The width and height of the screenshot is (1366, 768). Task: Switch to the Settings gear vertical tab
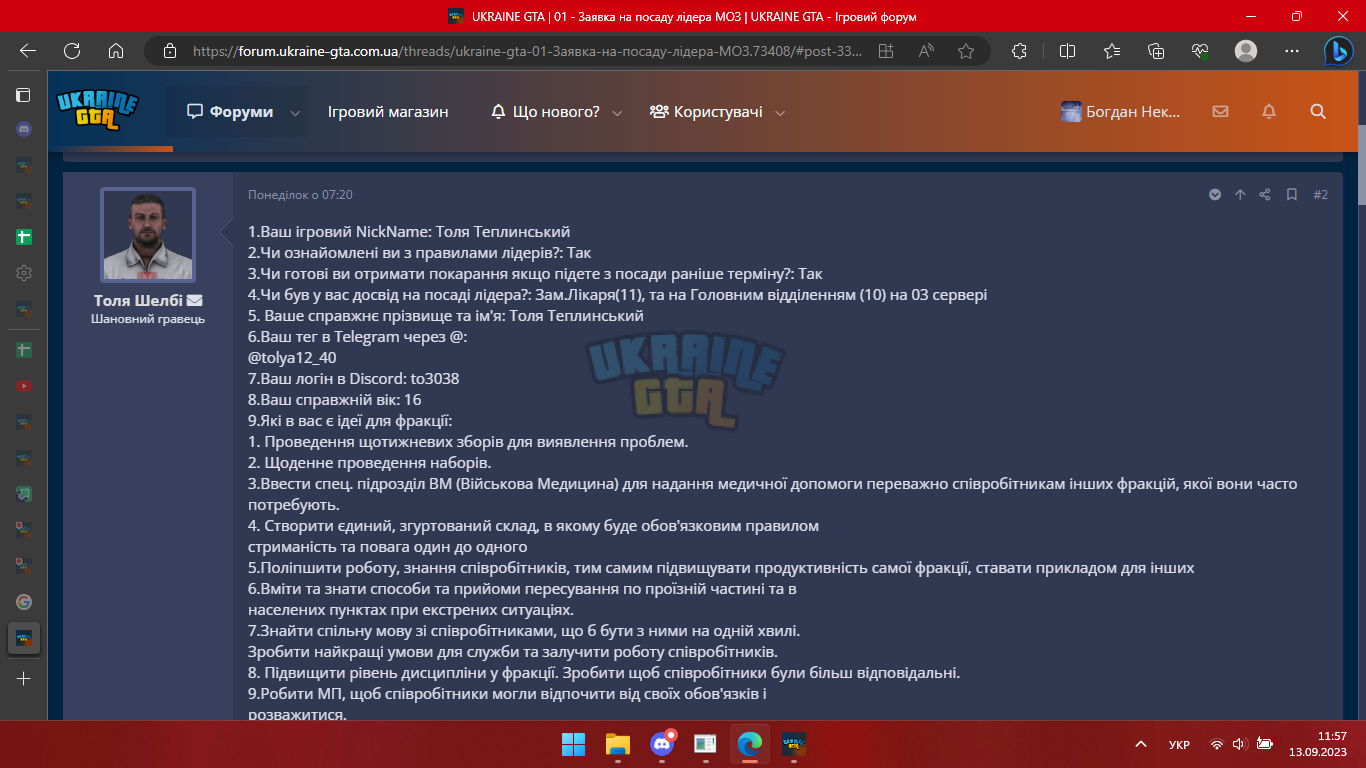(x=24, y=273)
